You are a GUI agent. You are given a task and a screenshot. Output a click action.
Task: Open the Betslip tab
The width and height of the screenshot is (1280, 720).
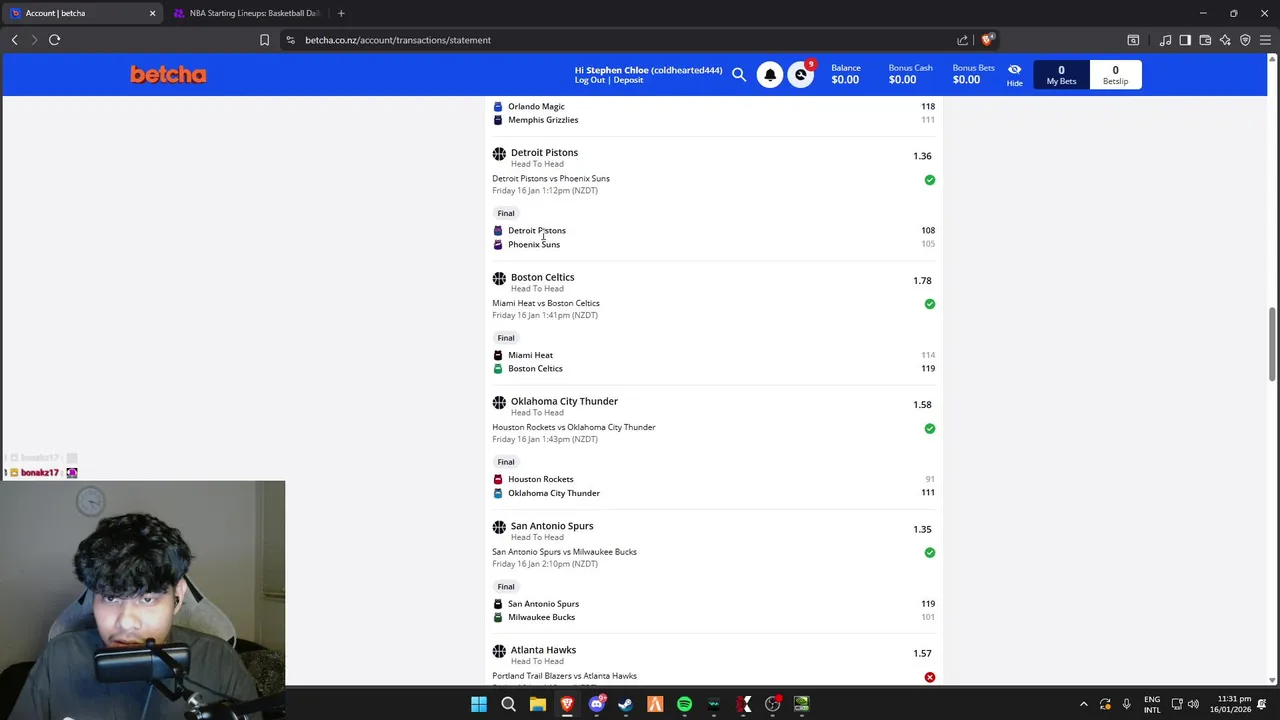coord(1115,75)
